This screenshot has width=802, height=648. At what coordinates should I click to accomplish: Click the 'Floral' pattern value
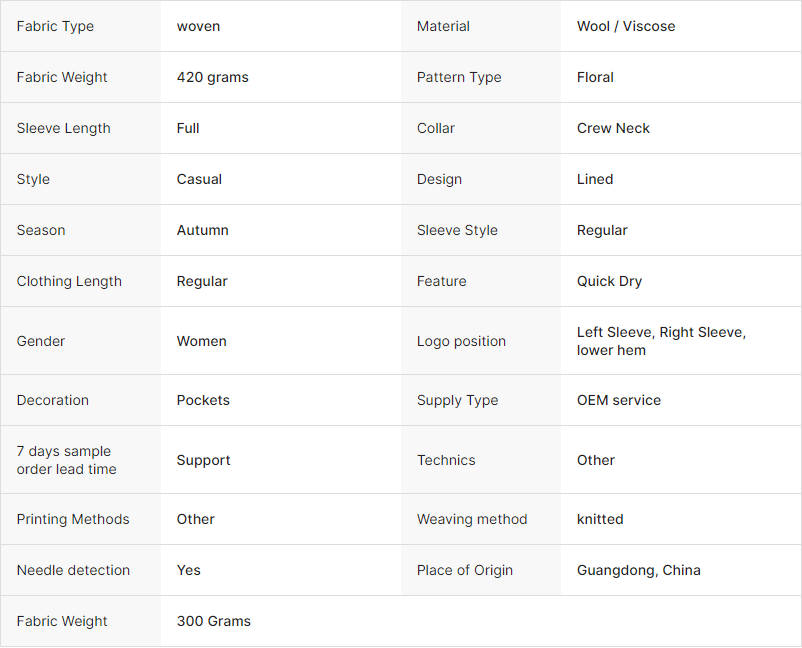[595, 77]
